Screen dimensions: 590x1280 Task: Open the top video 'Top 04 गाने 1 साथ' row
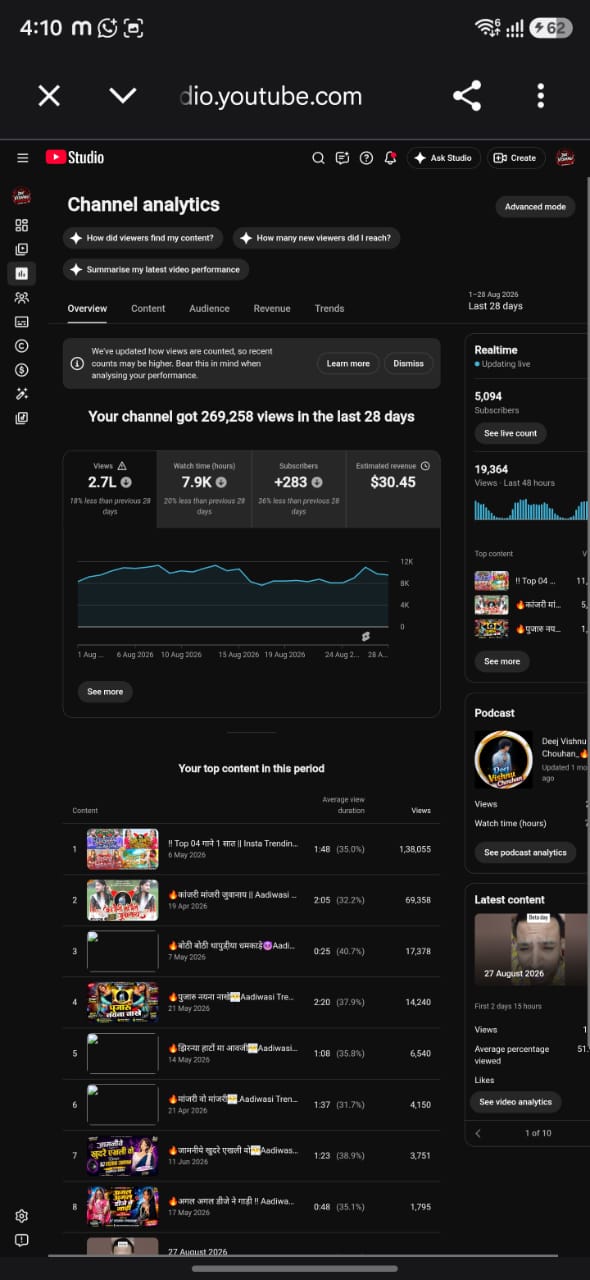click(x=251, y=849)
